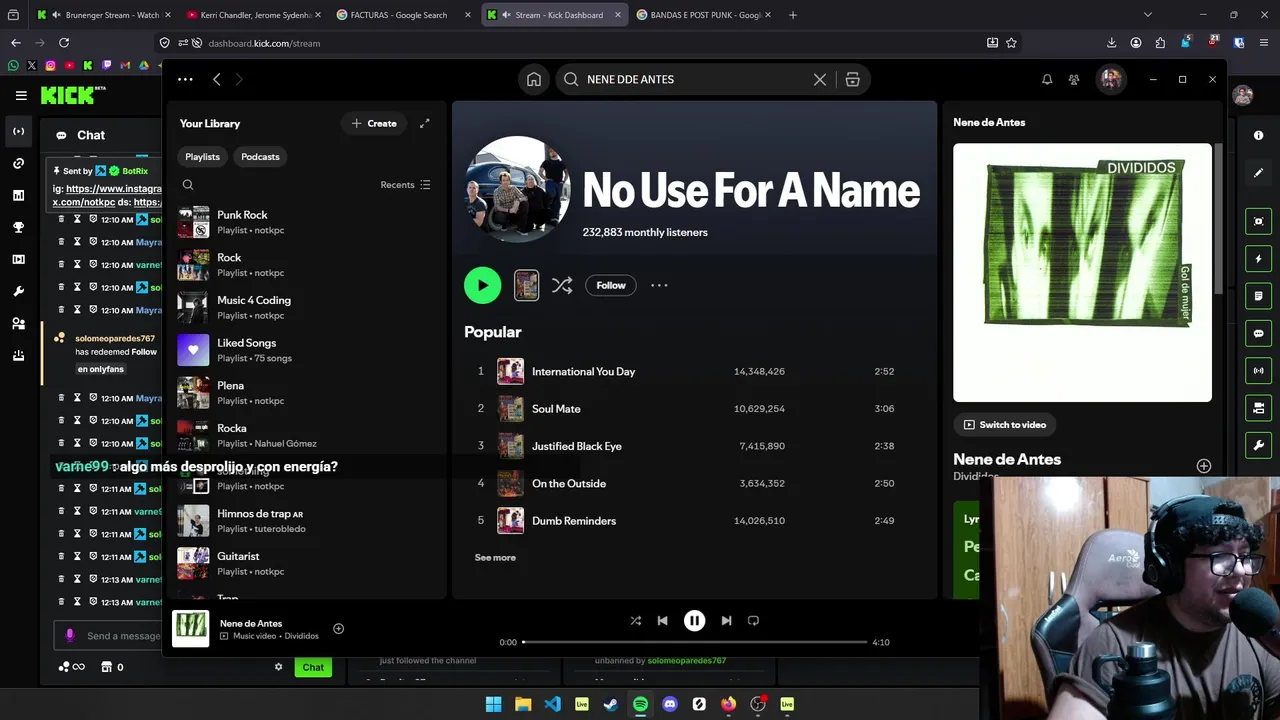Open Plena playlist

click(306, 393)
